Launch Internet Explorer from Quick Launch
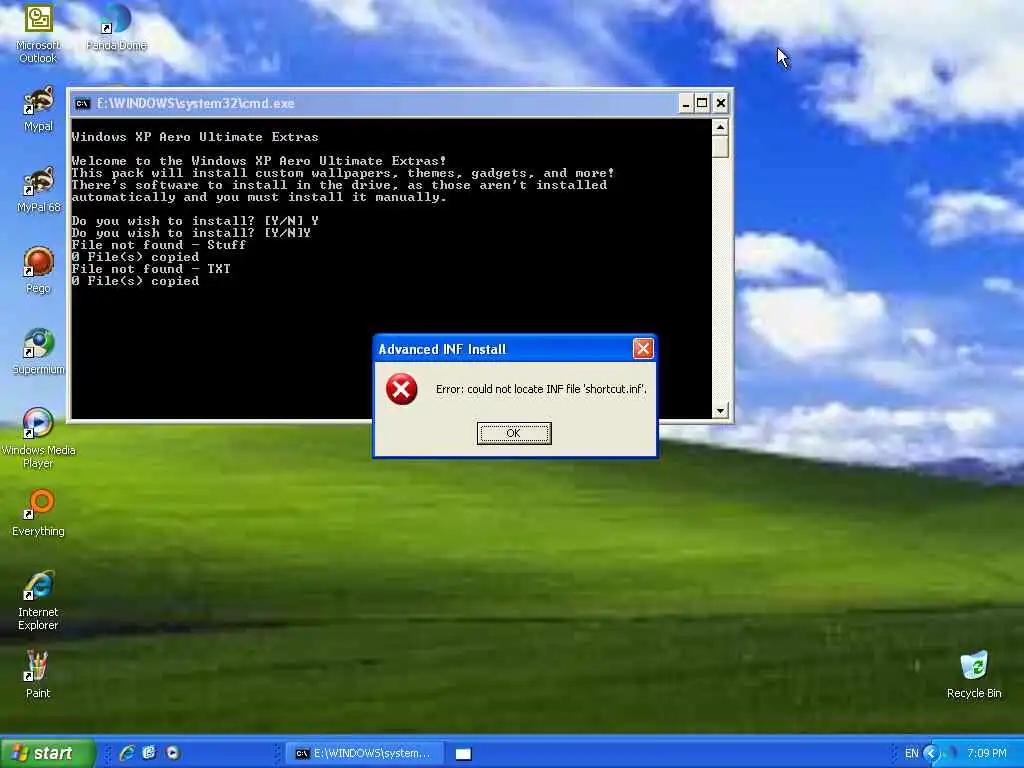 pyautogui.click(x=127, y=753)
